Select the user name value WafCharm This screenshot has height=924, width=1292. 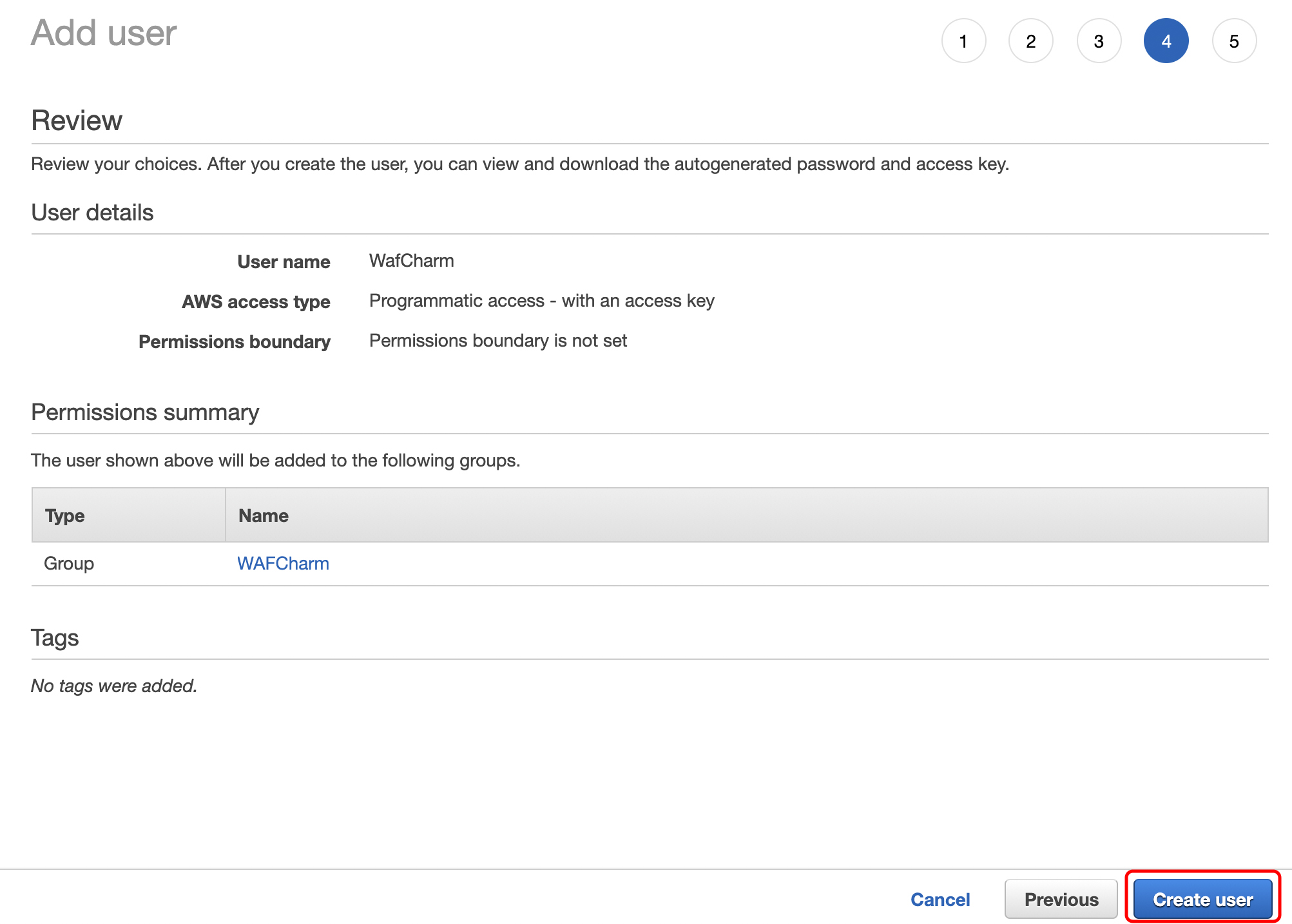pyautogui.click(x=411, y=261)
